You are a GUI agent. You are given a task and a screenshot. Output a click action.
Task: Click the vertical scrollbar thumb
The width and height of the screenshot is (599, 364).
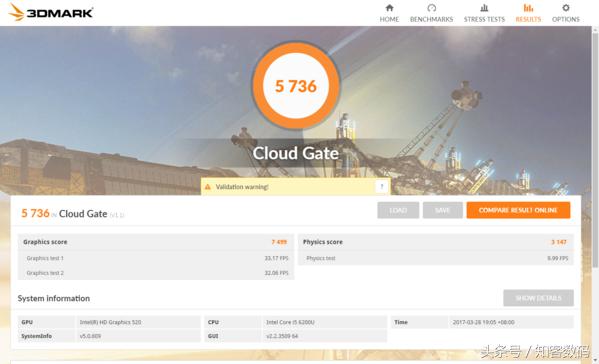(x=595, y=149)
